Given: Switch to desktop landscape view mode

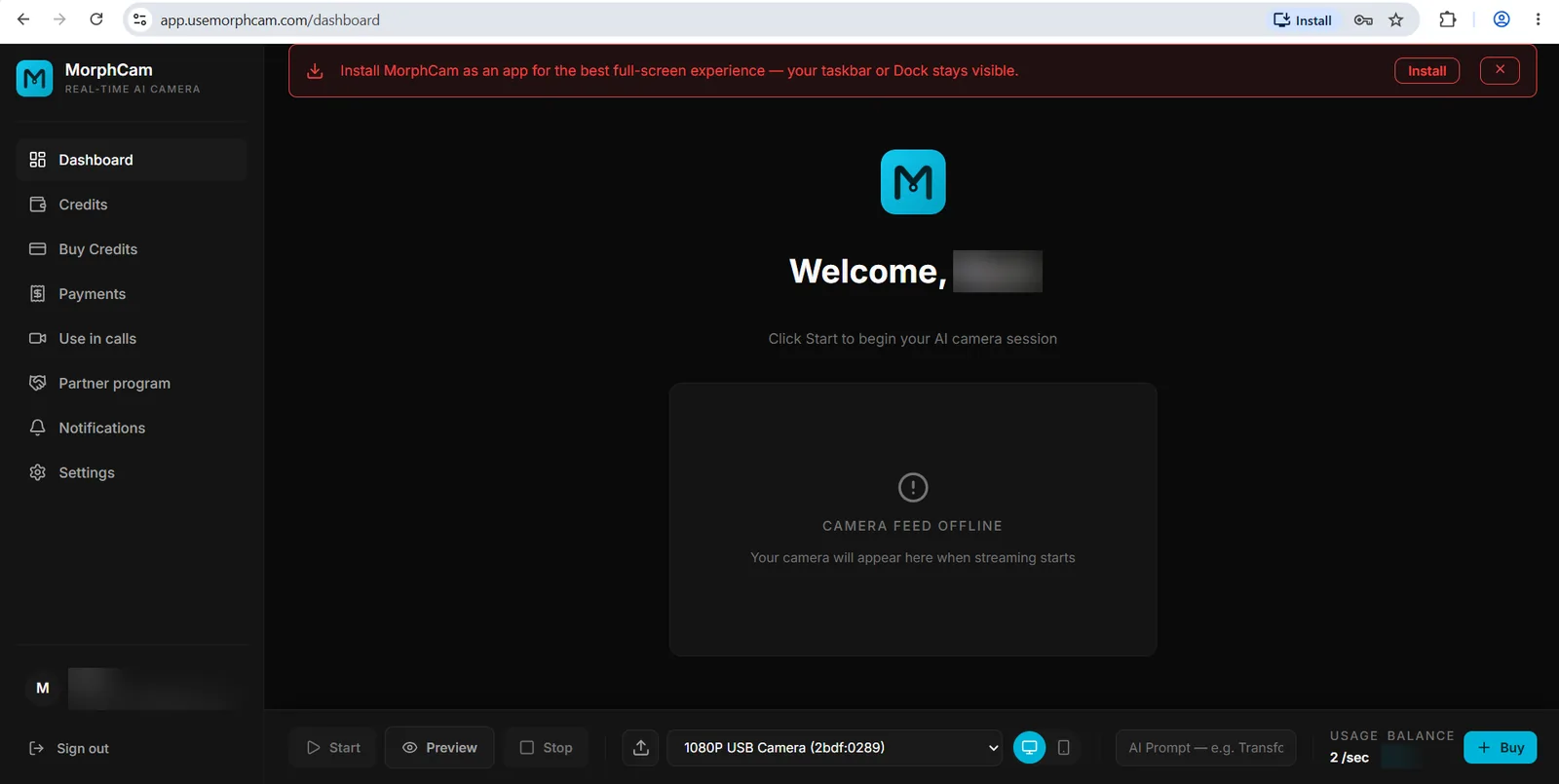Looking at the screenshot, I should [x=1029, y=748].
